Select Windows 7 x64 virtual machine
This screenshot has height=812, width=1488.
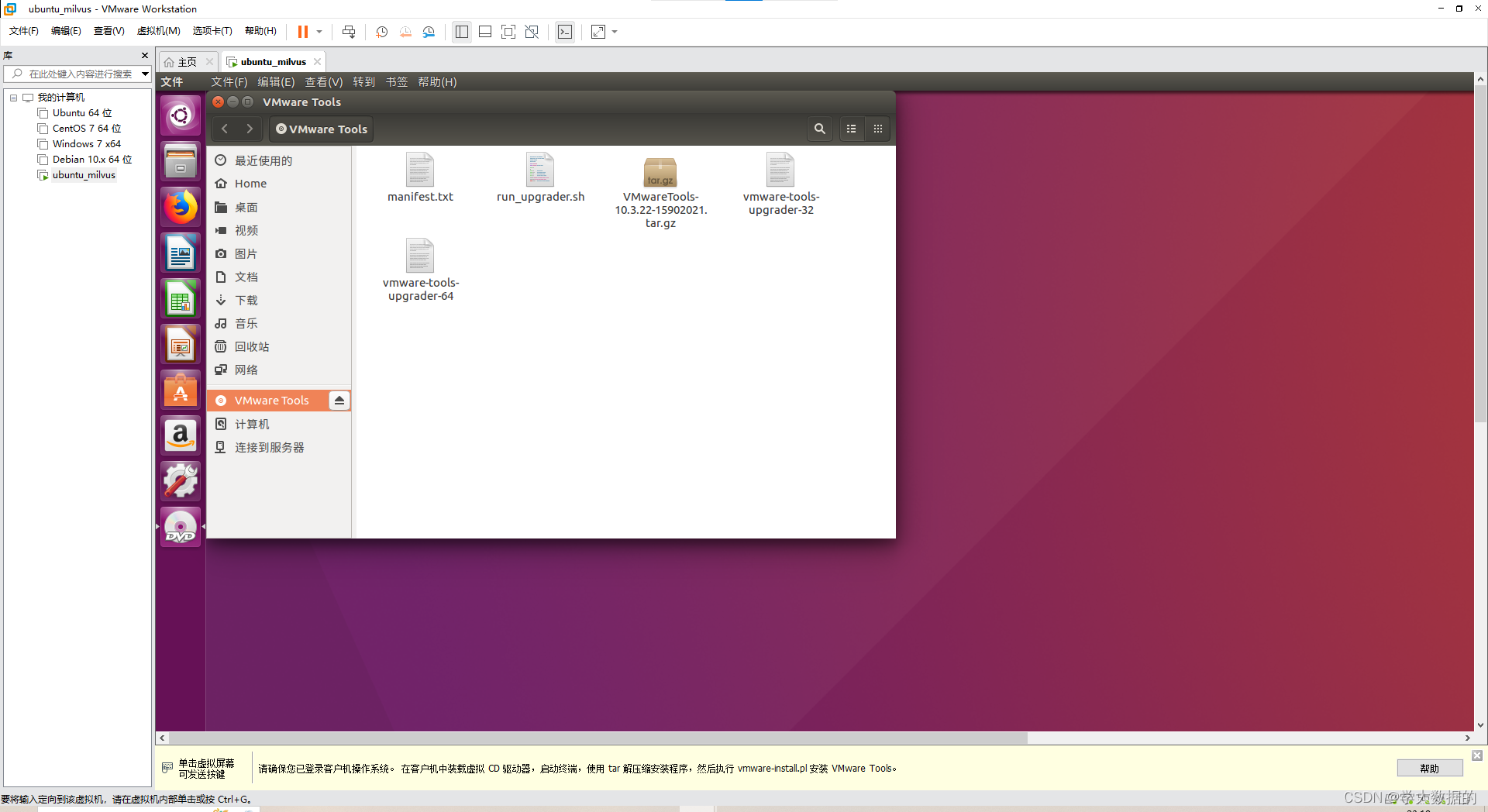point(87,144)
